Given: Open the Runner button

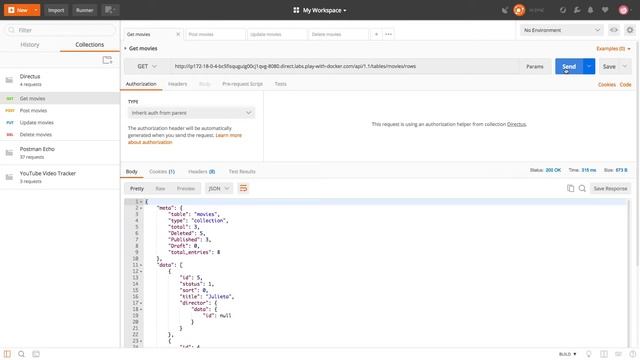Looking at the screenshot, I should 84,10.
